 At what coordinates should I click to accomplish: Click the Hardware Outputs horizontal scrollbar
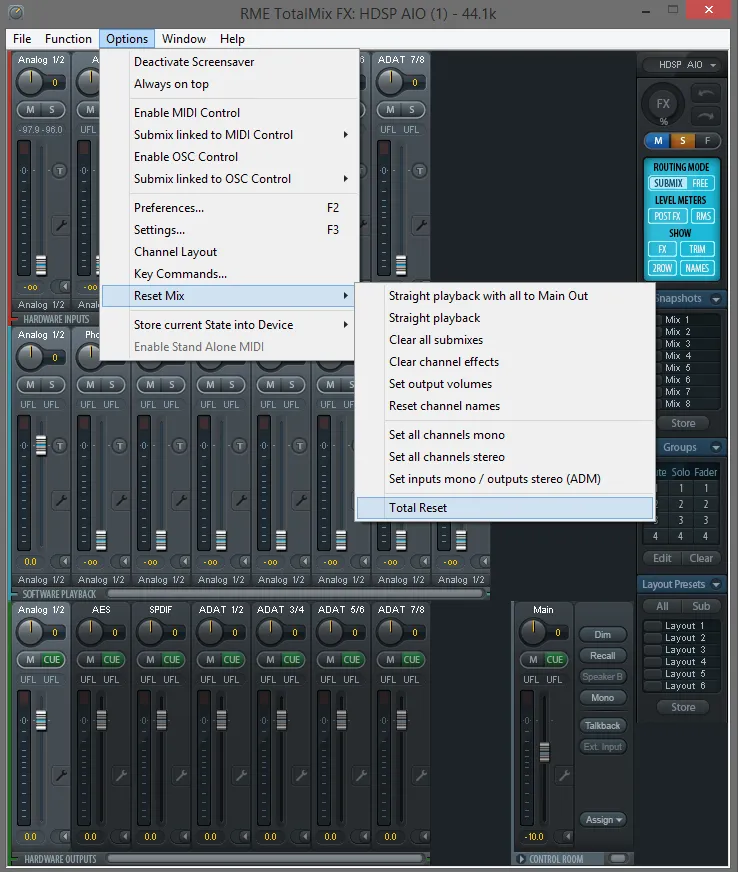tap(267, 858)
